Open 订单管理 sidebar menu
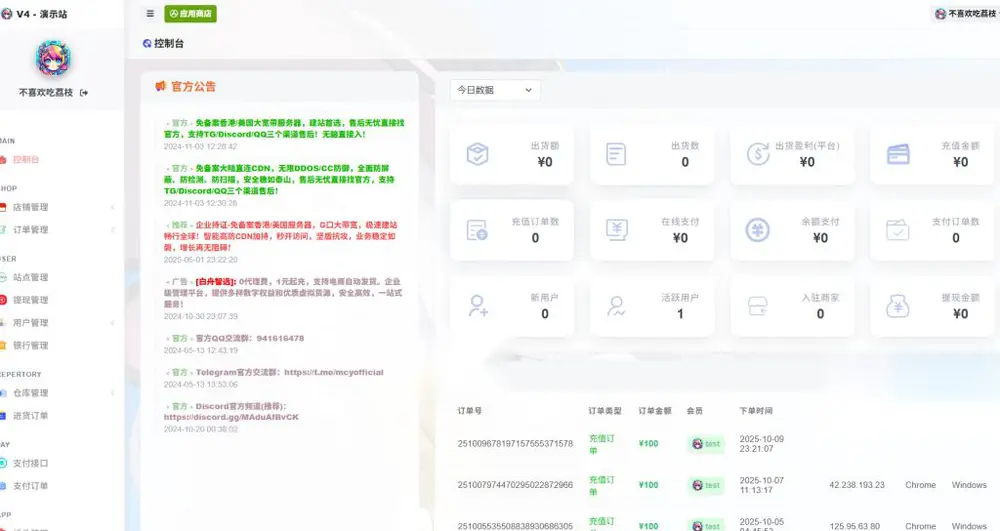The height and width of the screenshot is (531, 1000). 31,229
